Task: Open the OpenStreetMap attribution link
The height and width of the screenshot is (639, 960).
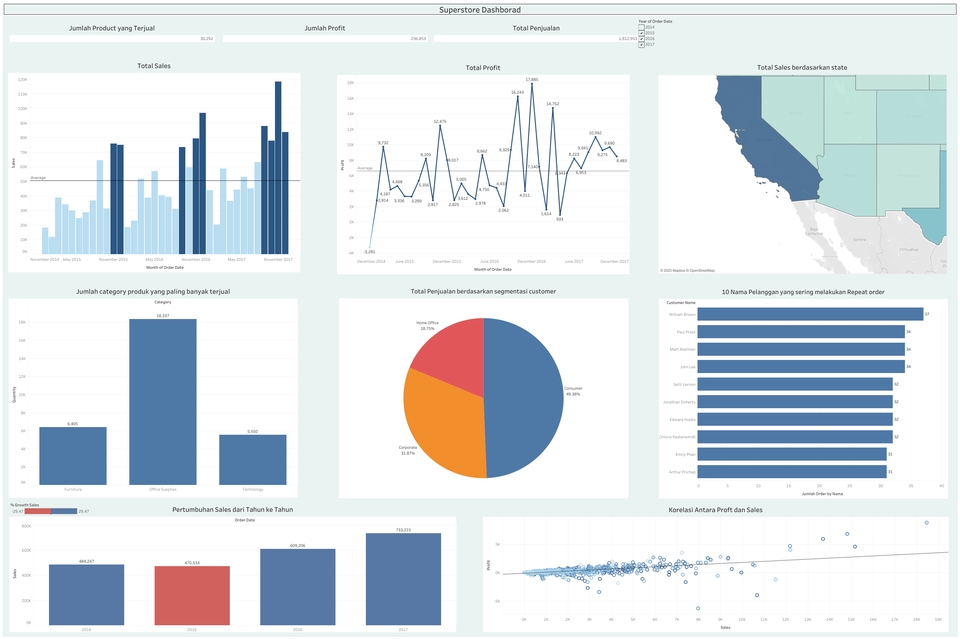Action: [702, 270]
